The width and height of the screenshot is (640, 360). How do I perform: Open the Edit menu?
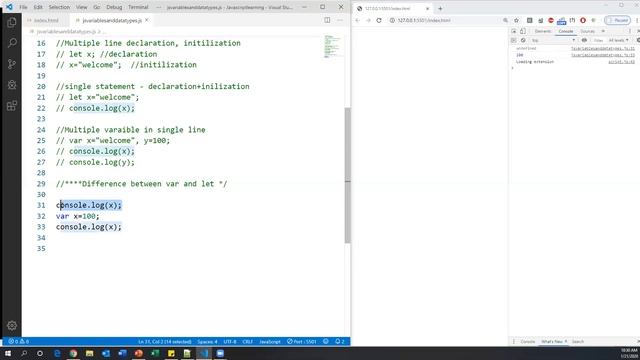click(x=38, y=7)
